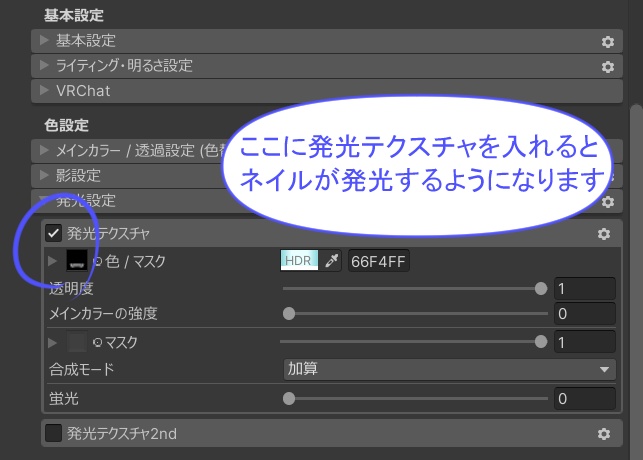
Task: Click the メインカラーの強度 slider handle
Action: [289, 314]
